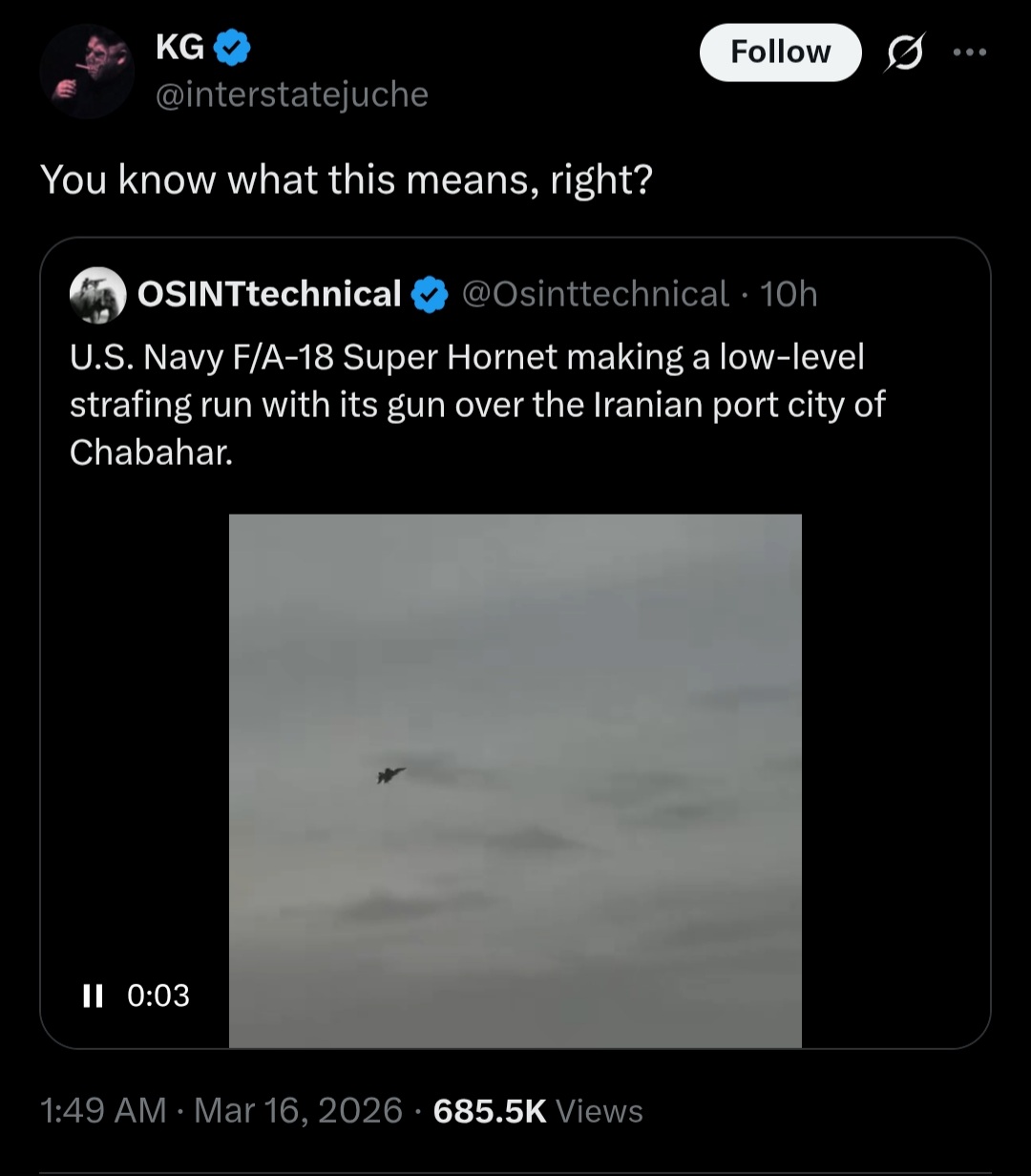The width and height of the screenshot is (1031, 1176).
Task: Select the KG display name
Action: tap(179, 47)
